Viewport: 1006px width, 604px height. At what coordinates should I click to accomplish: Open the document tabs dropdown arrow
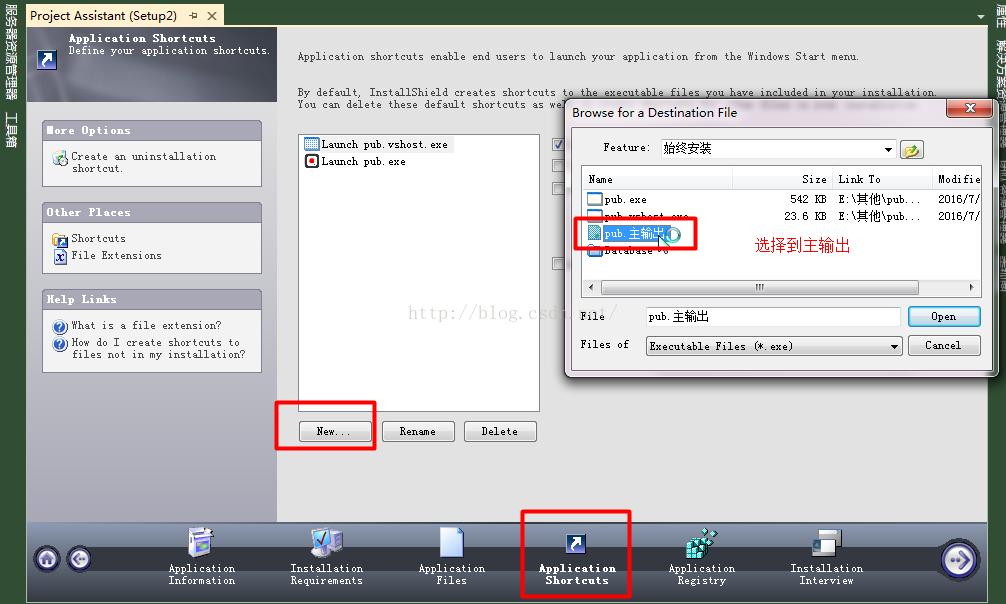pos(981,17)
